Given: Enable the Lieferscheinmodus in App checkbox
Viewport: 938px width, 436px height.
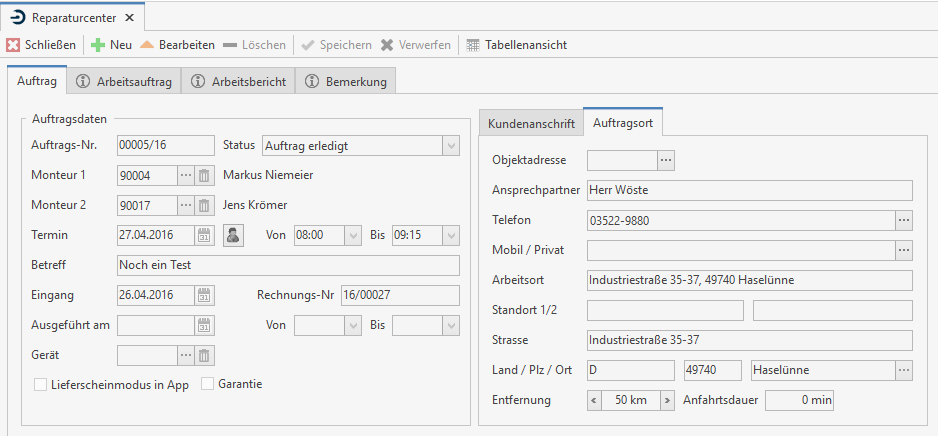Looking at the screenshot, I should [x=41, y=384].
